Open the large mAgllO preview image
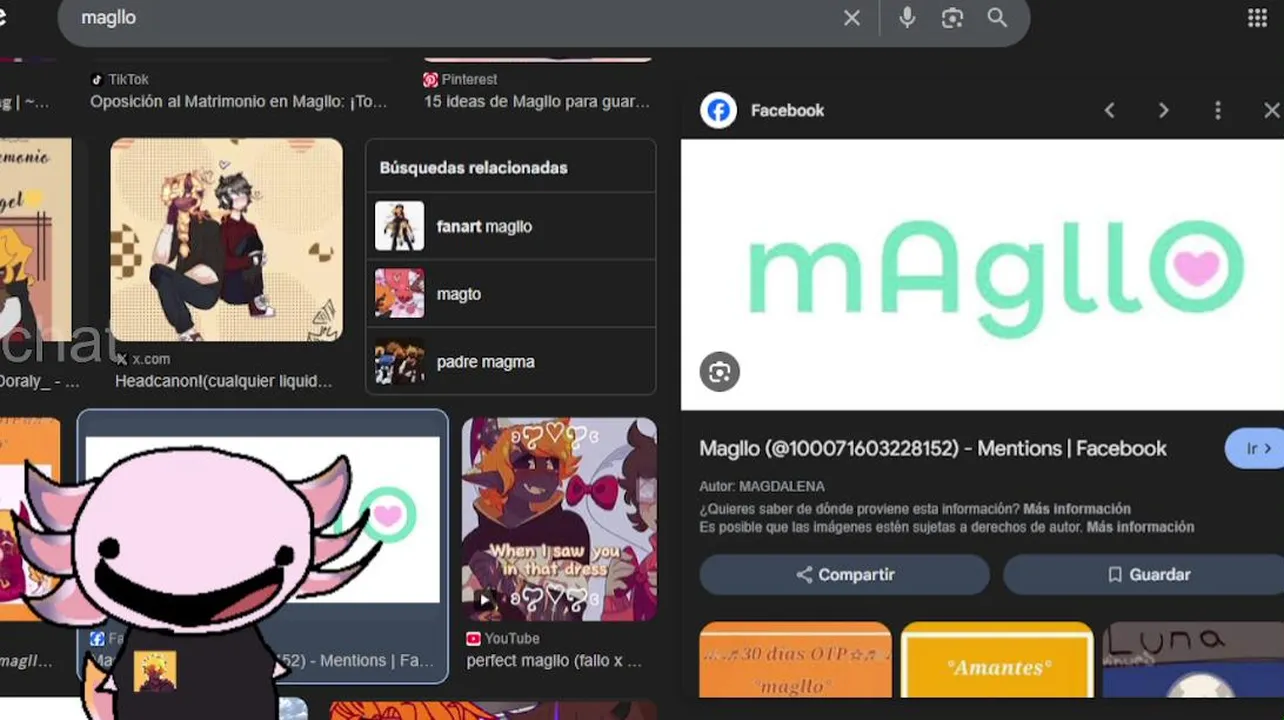Viewport: 1284px width, 720px height. click(982, 274)
